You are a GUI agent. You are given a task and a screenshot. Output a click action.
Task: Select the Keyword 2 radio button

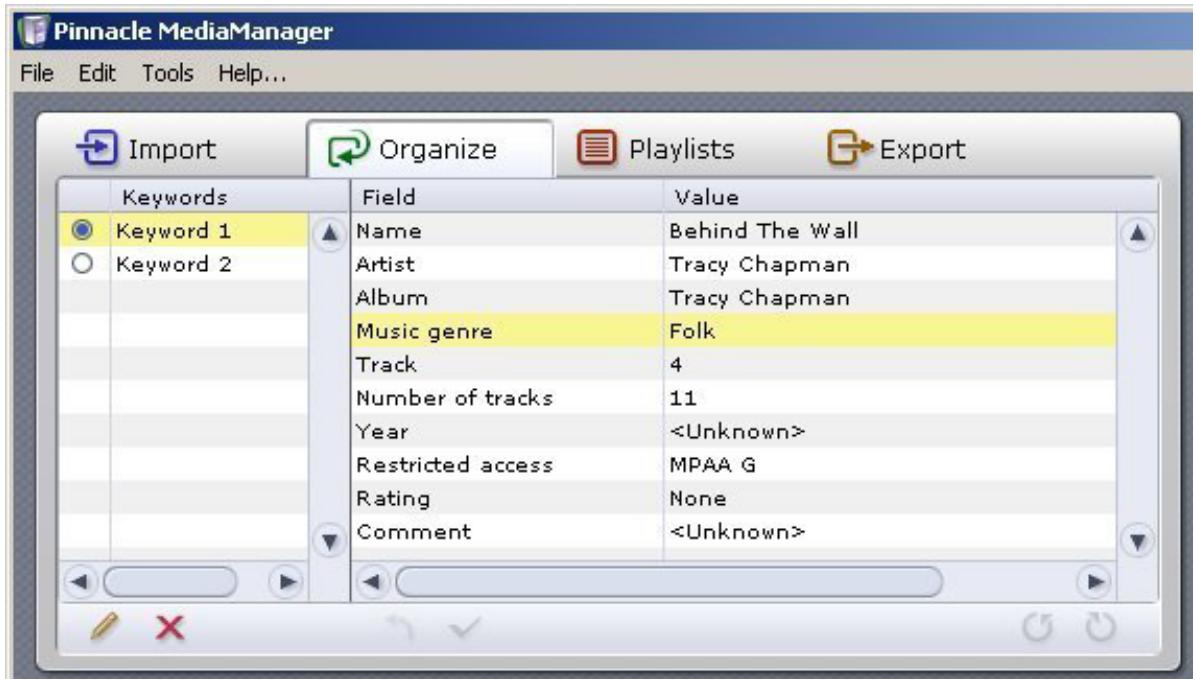pyautogui.click(x=82, y=264)
